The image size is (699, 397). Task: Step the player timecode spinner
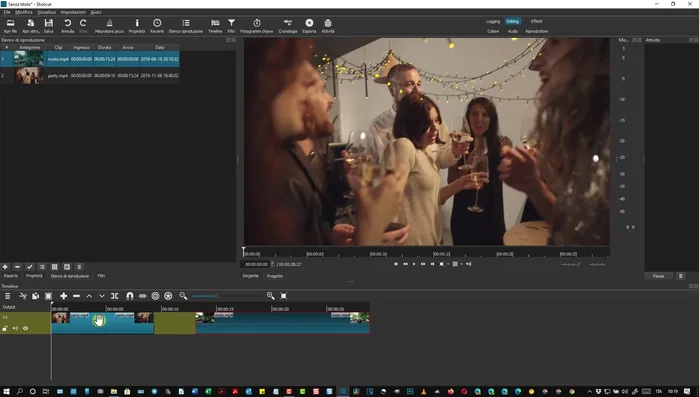click(272, 264)
